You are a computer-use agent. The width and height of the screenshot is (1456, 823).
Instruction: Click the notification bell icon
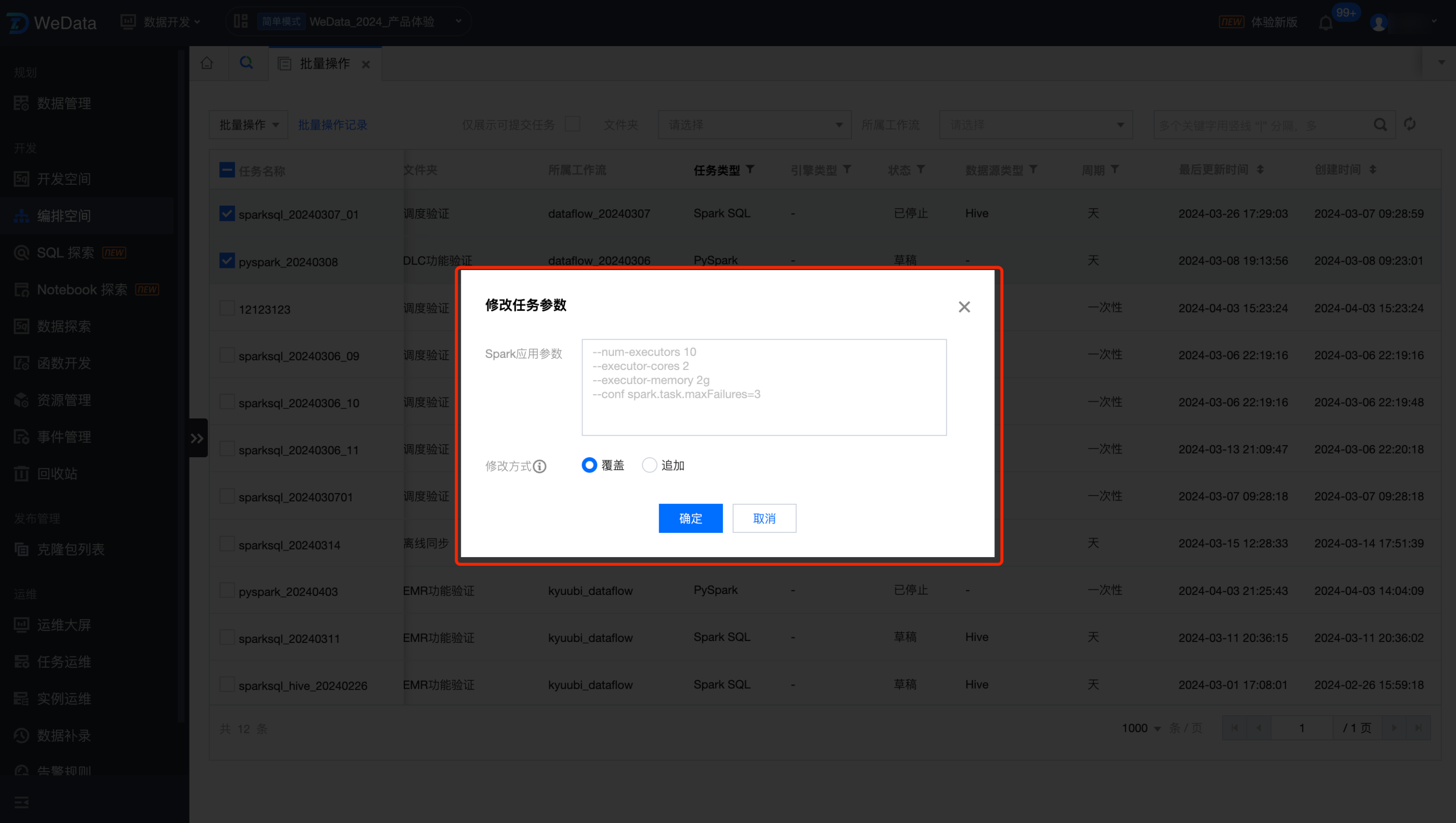[x=1325, y=22]
